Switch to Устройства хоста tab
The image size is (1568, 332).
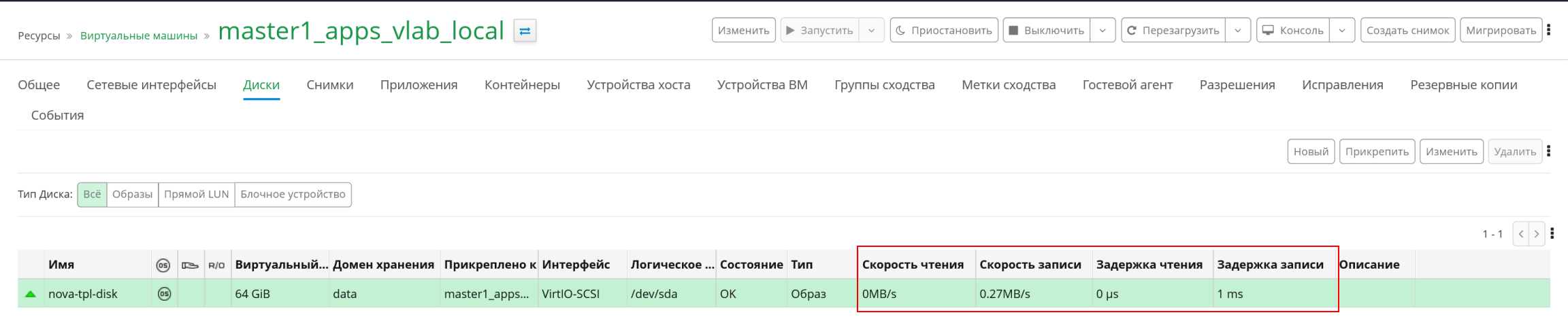pos(638,85)
